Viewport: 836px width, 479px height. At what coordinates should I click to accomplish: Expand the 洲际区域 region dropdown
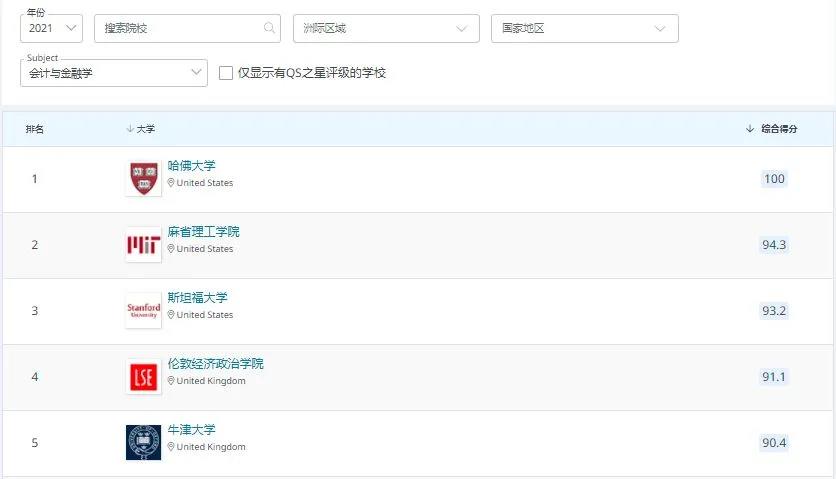point(386,28)
